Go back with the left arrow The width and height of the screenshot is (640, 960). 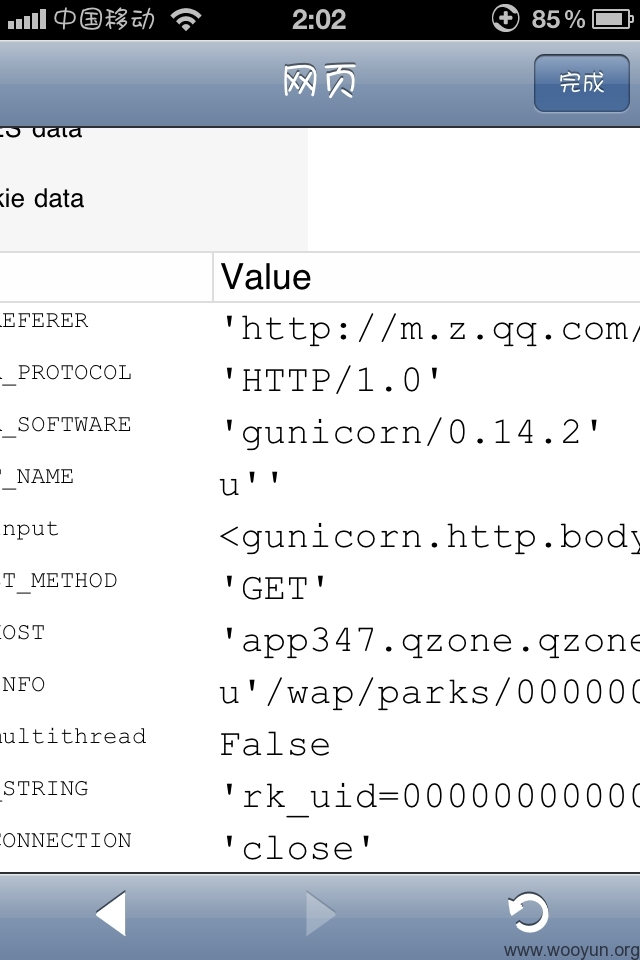click(111, 913)
